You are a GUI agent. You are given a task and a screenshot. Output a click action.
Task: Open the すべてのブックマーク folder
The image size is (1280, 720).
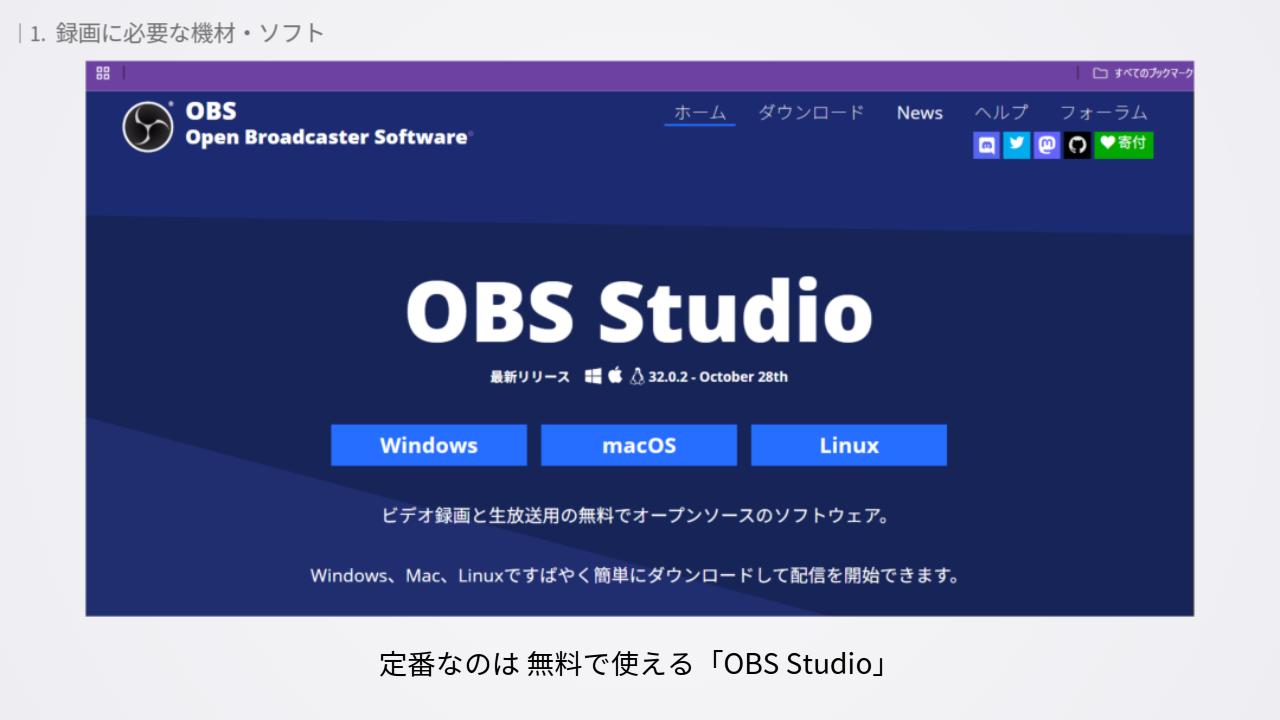1143,73
